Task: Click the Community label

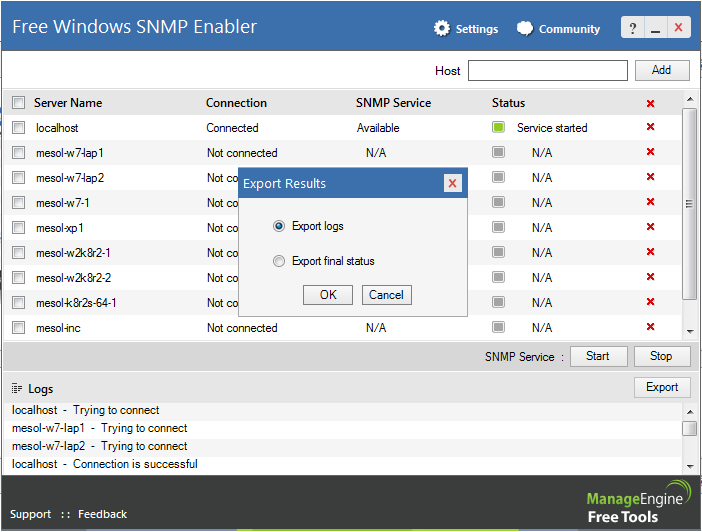Action: coord(569,29)
